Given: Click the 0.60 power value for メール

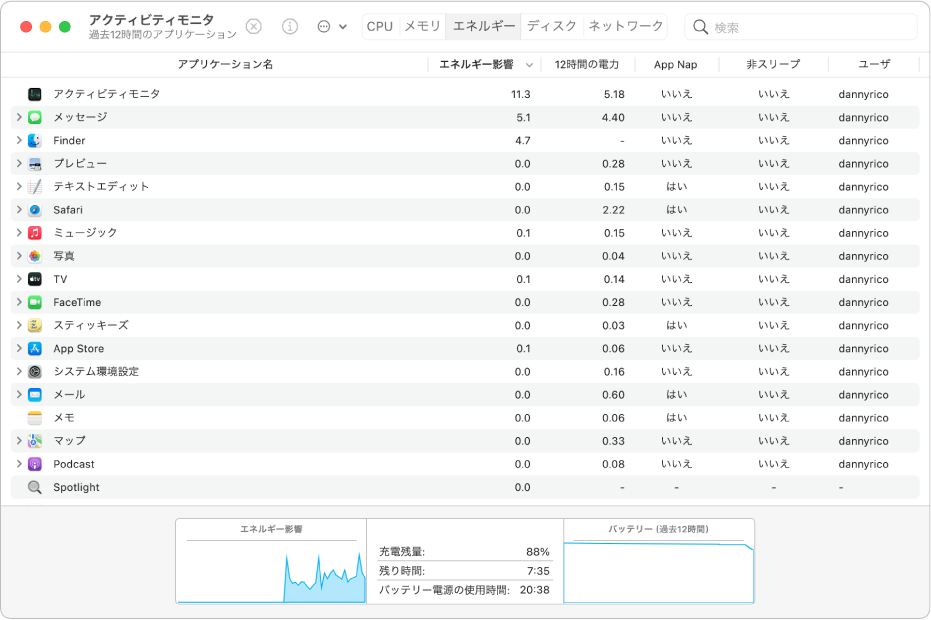Looking at the screenshot, I should (613, 395).
